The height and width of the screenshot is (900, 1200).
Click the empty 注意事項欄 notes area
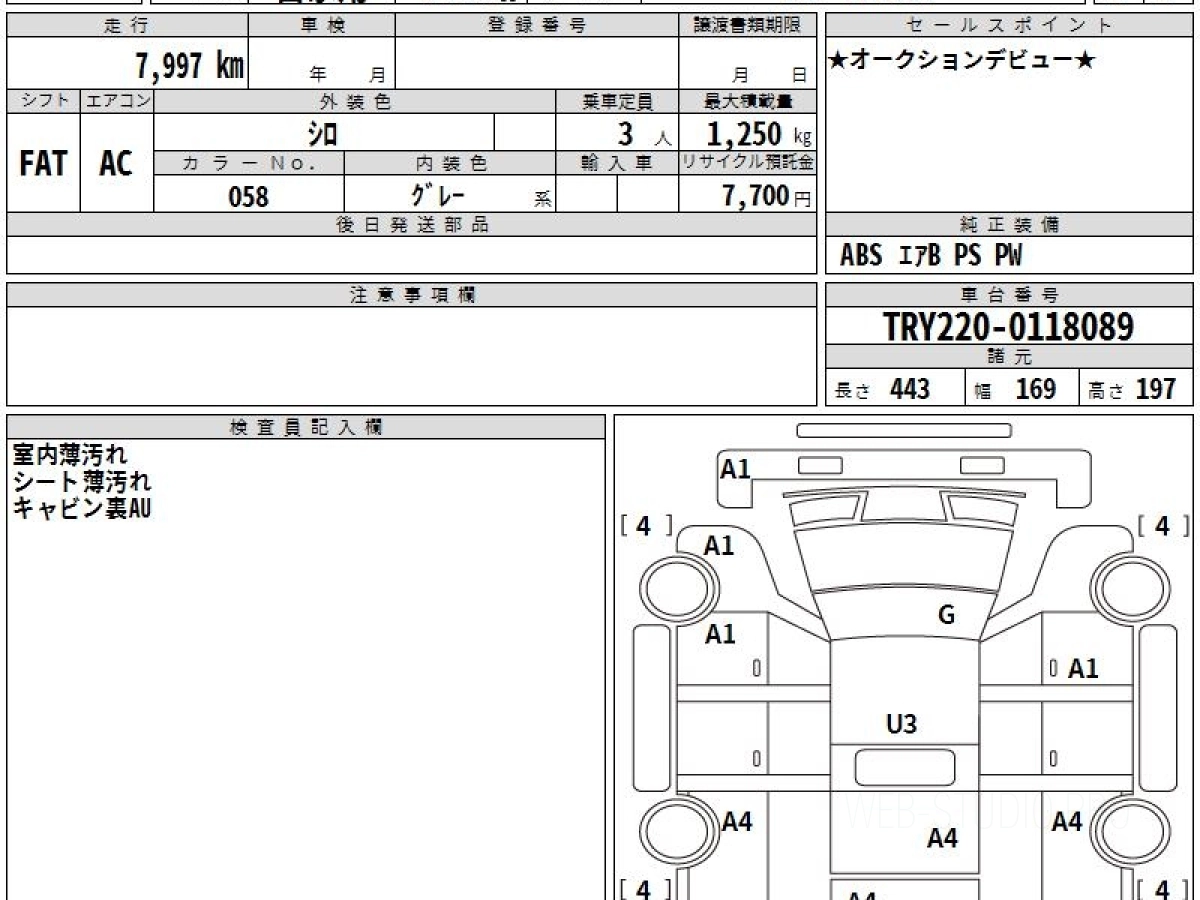pos(411,356)
